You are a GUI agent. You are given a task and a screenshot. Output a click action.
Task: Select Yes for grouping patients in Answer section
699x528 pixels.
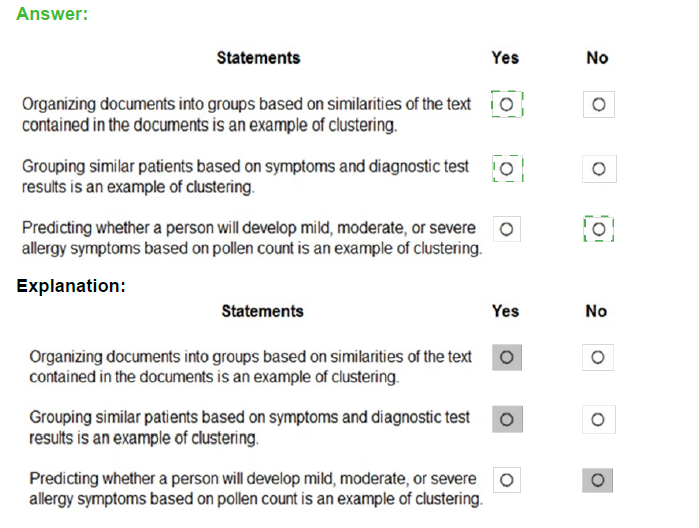[x=507, y=169]
